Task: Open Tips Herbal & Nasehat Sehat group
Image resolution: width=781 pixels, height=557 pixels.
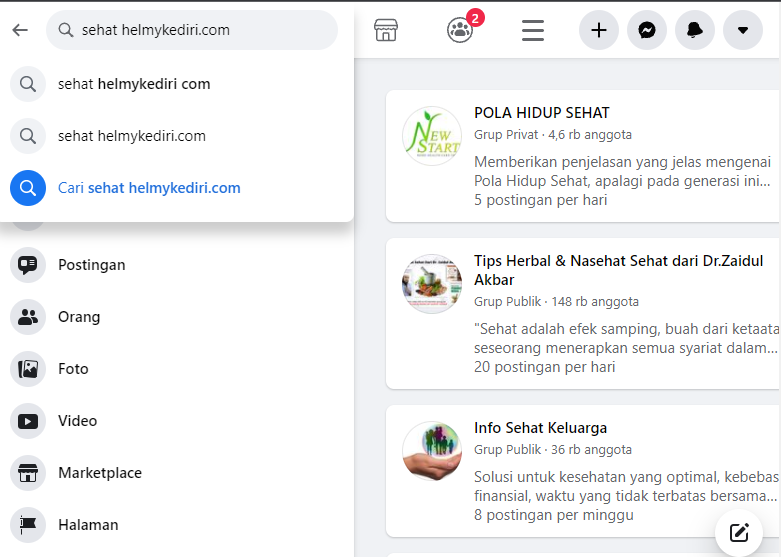Action: click(x=618, y=270)
